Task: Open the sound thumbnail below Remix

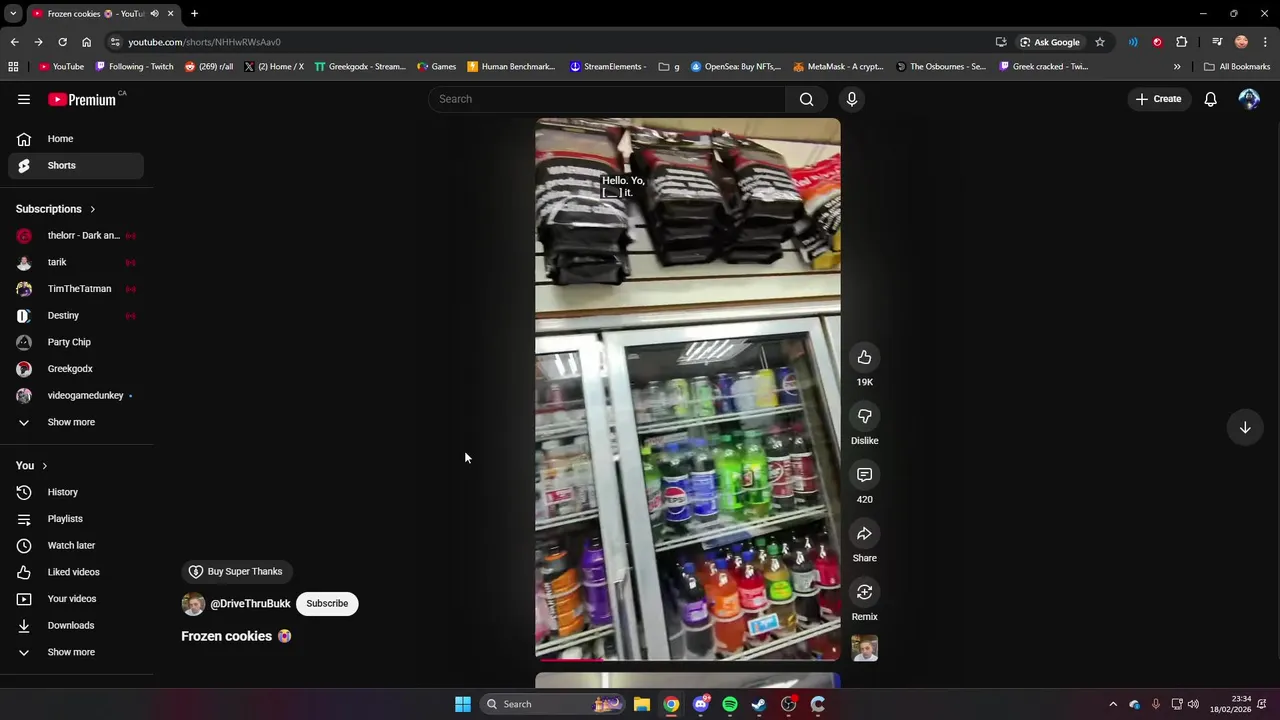Action: click(864, 648)
